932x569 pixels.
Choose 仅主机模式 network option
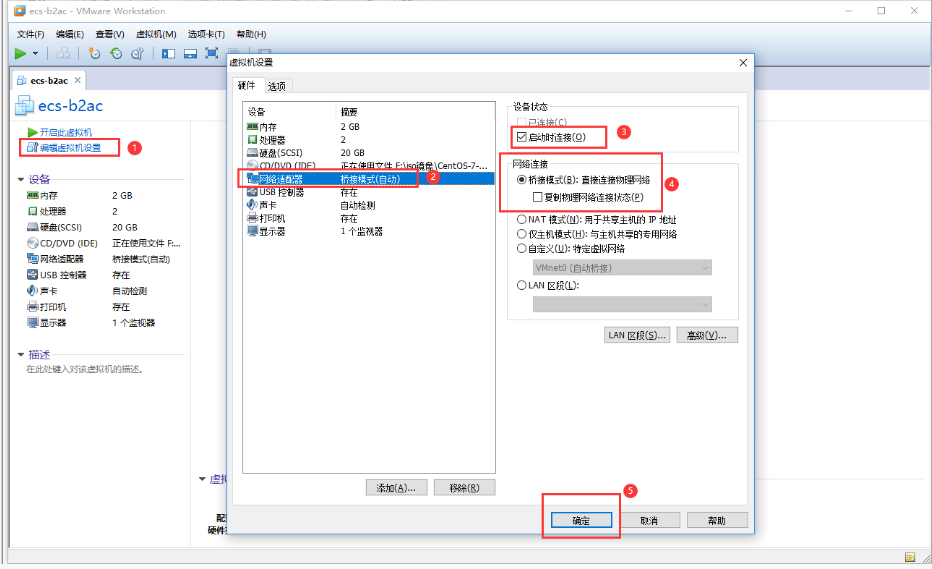point(522,234)
